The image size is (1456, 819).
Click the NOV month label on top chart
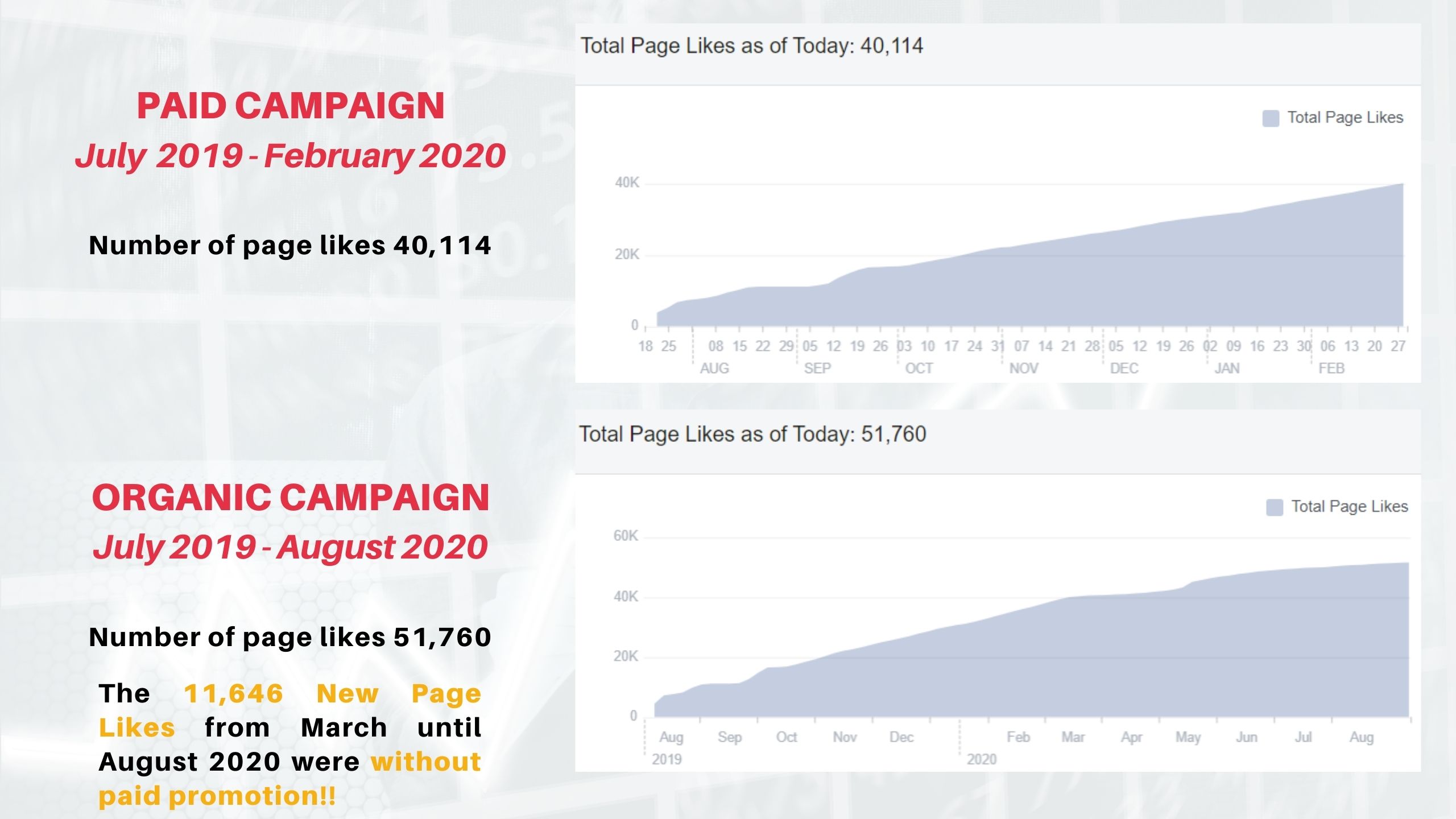pyautogui.click(x=1024, y=369)
